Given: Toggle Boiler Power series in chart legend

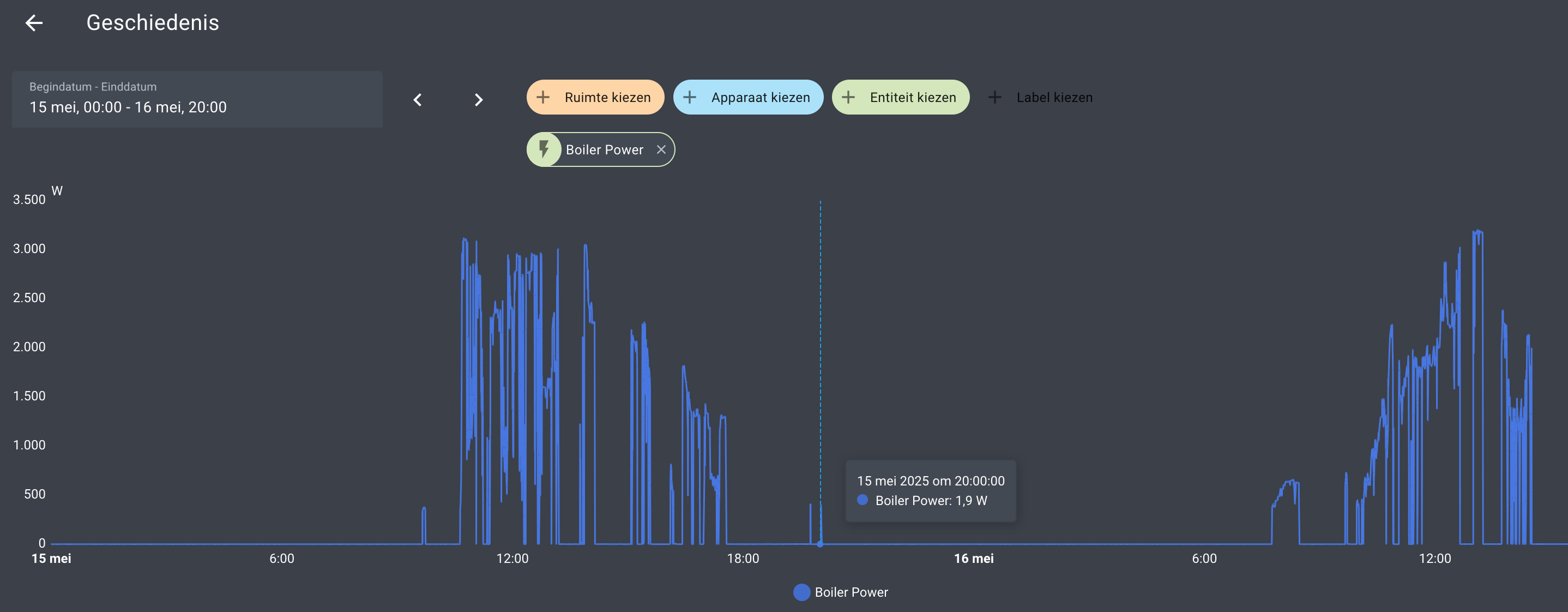Looking at the screenshot, I should coord(851,592).
